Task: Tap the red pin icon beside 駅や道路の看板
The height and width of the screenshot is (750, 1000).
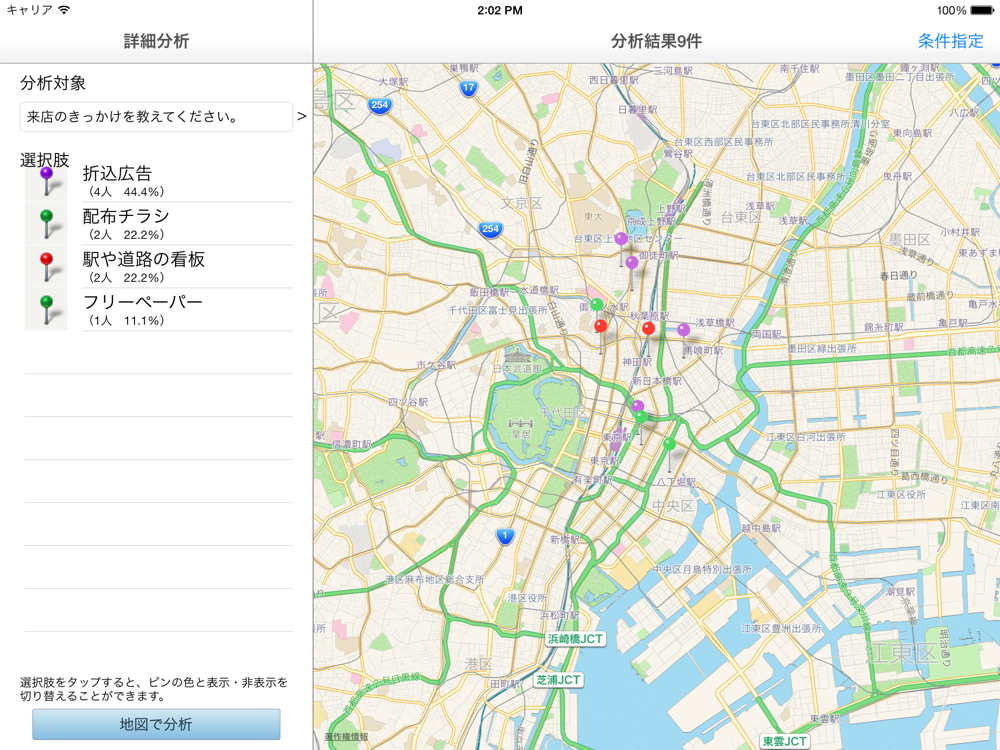Action: pos(46,266)
